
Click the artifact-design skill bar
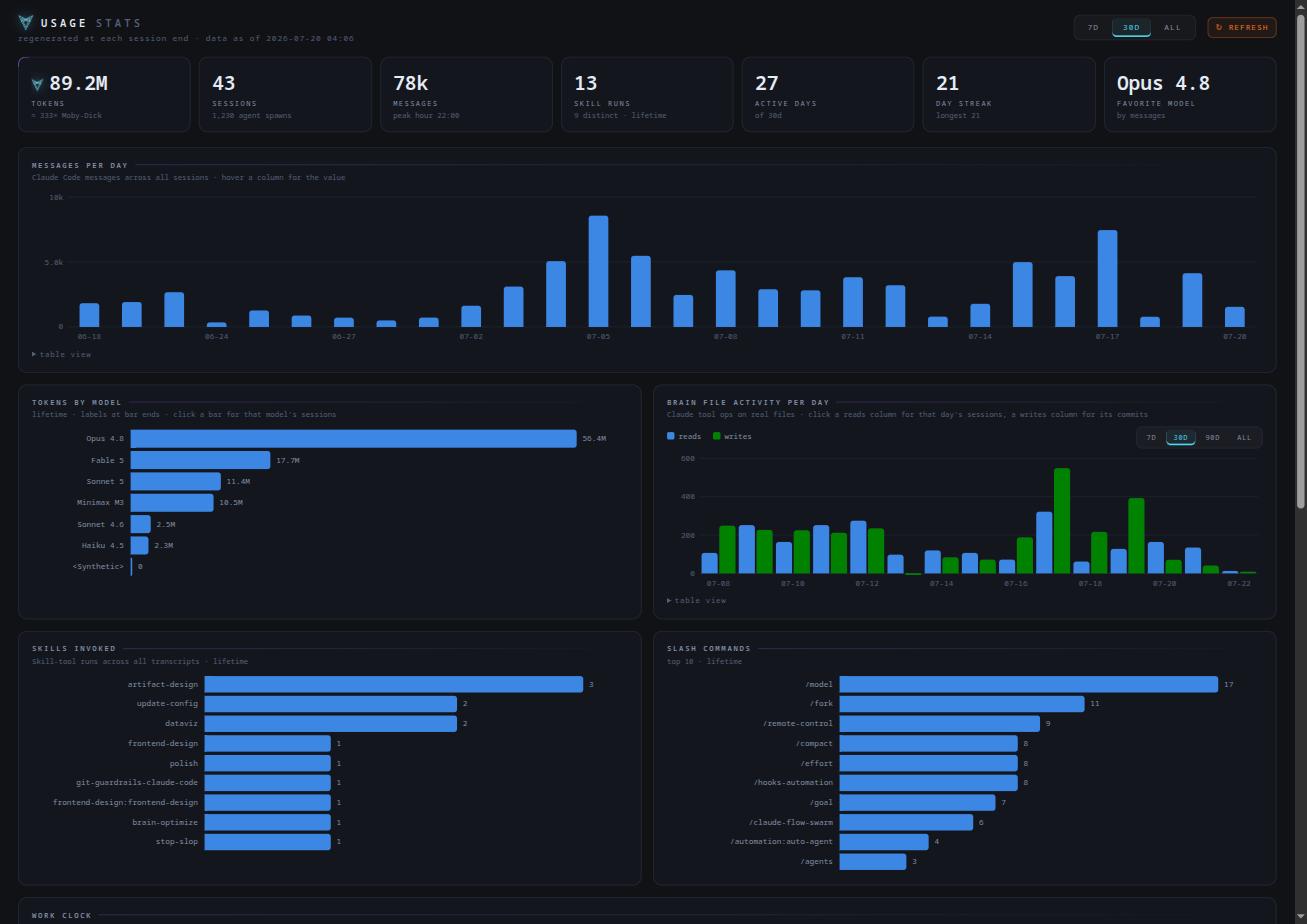click(394, 684)
